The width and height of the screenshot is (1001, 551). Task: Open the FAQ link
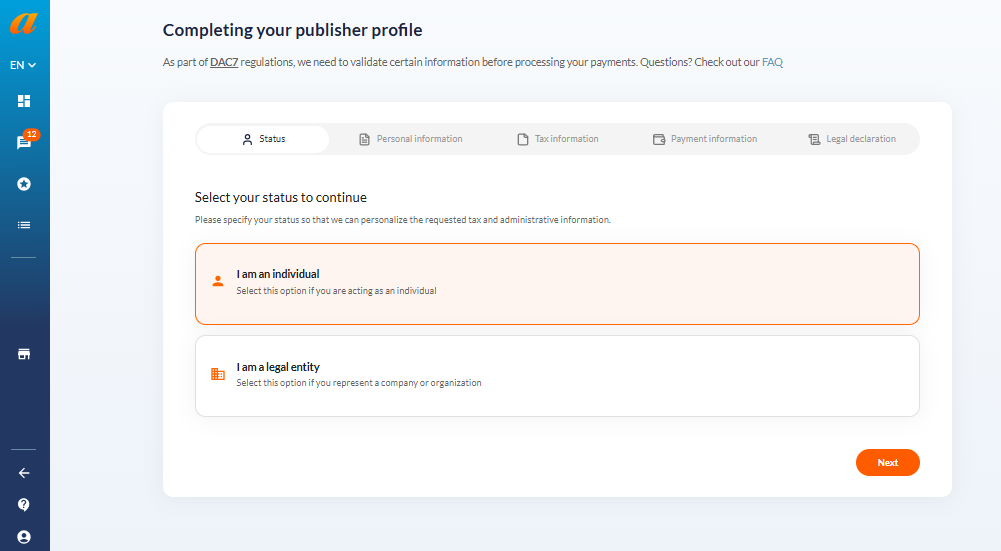tap(772, 62)
